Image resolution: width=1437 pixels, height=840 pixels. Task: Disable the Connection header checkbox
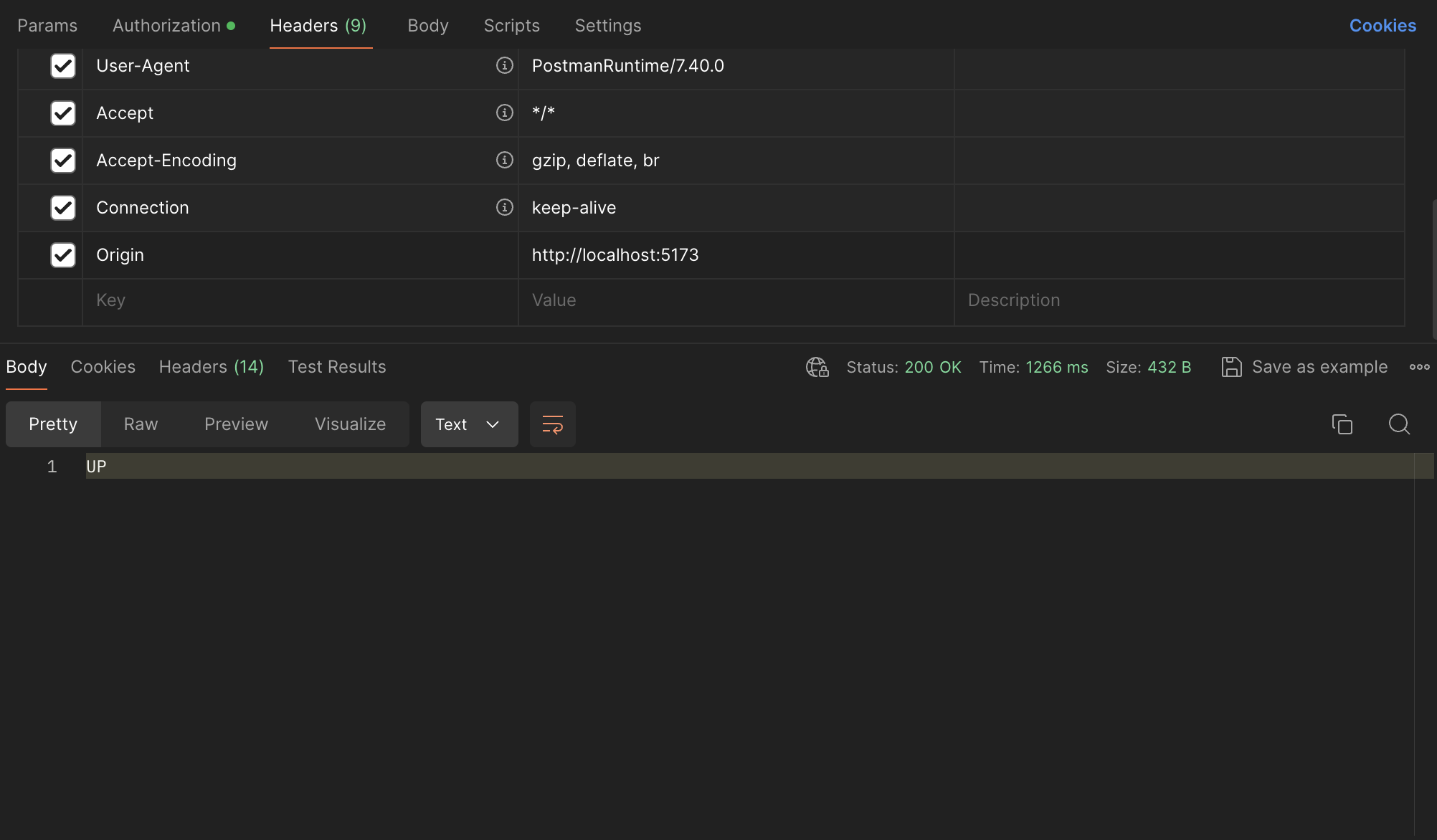[x=63, y=208]
